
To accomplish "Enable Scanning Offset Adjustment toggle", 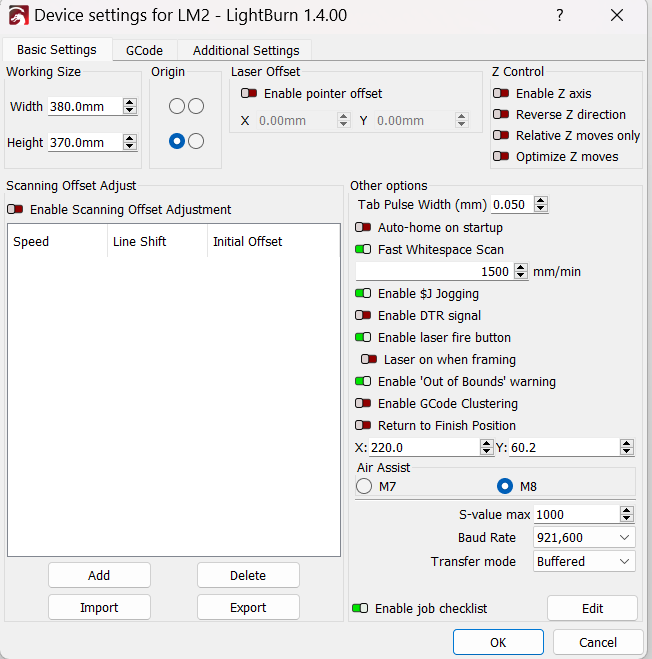I will click(x=15, y=209).
